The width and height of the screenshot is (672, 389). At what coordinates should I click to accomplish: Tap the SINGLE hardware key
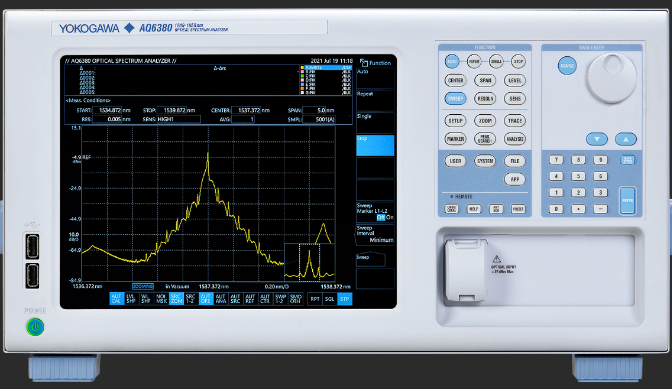(496, 62)
